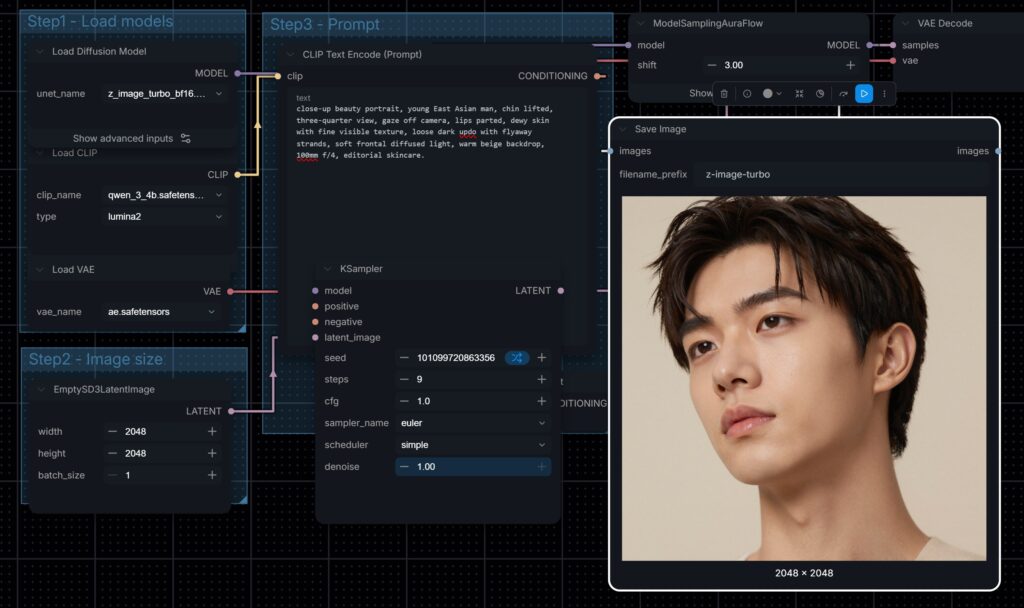The image size is (1024, 608).
Task: Click the VAE output port of Load VAE
Action: click(231, 291)
